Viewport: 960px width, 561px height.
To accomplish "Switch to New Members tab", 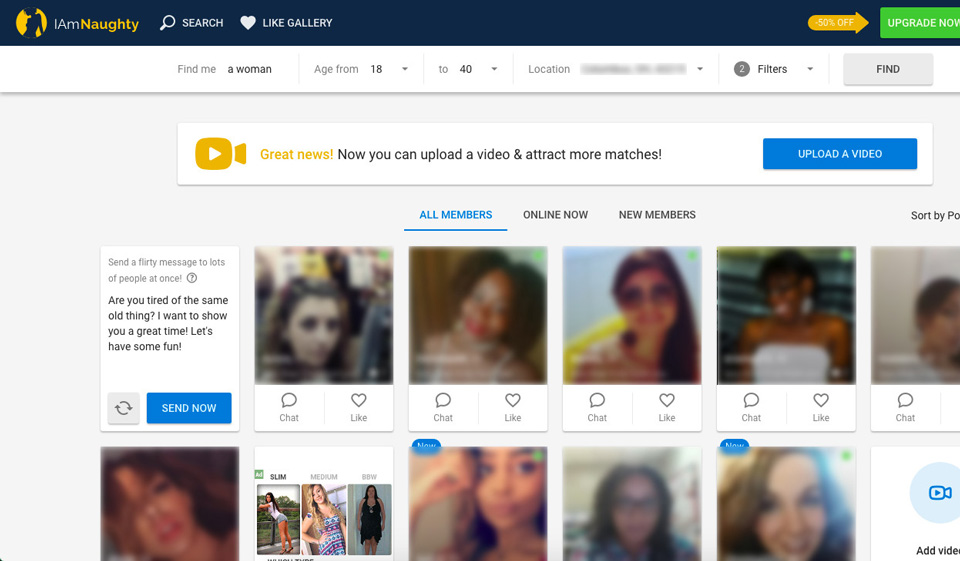I will (x=657, y=215).
